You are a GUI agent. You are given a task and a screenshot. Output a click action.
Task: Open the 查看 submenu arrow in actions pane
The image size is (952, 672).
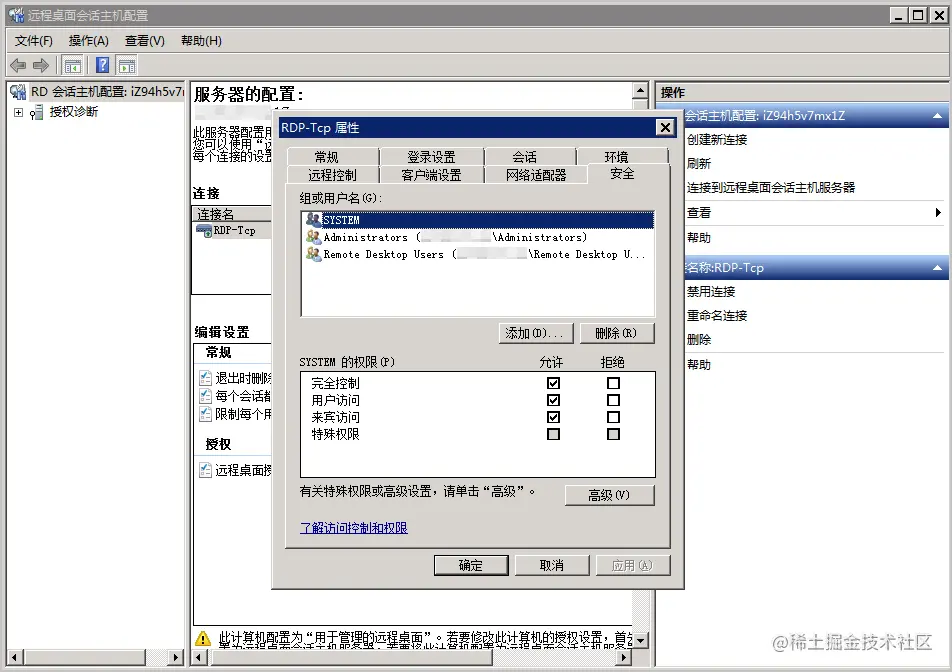click(x=938, y=213)
